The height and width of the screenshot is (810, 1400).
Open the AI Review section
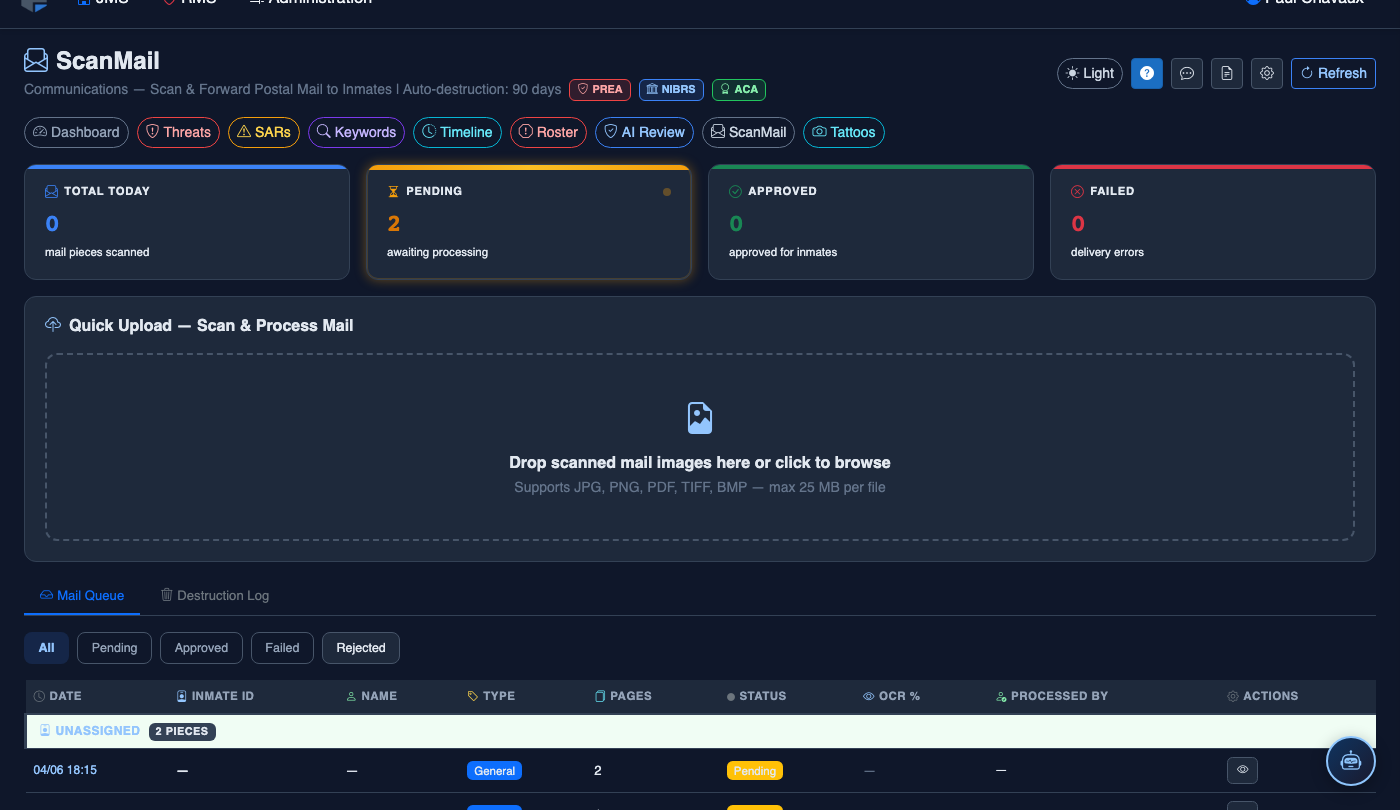click(644, 132)
